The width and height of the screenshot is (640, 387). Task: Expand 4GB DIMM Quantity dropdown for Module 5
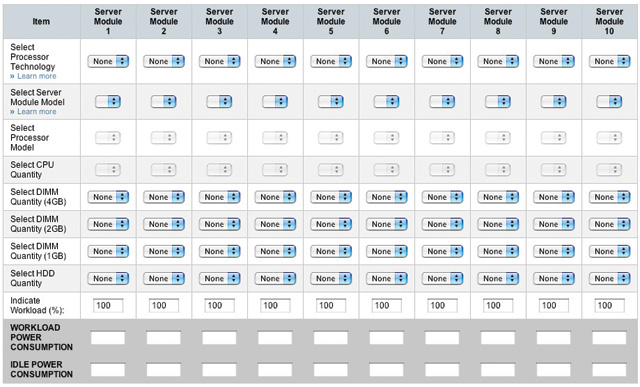[x=331, y=197]
